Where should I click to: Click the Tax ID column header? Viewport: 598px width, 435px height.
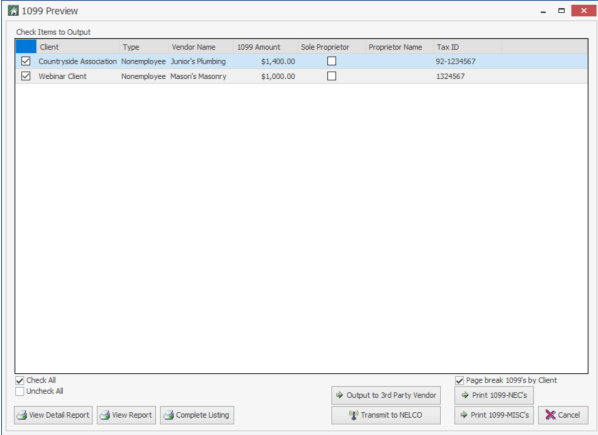point(467,47)
